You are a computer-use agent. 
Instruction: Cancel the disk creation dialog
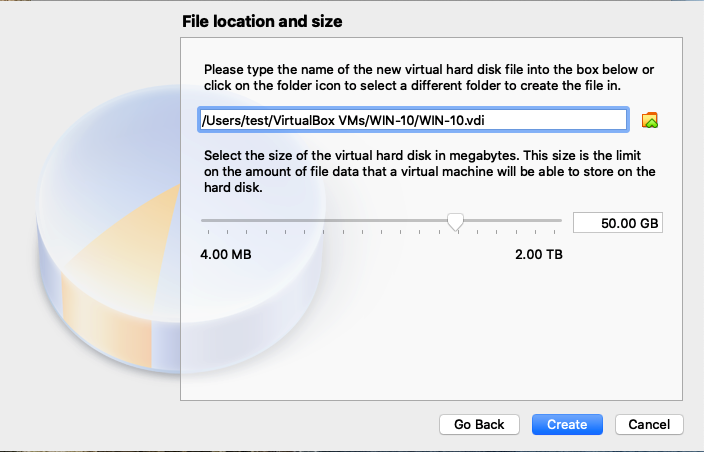tap(649, 424)
